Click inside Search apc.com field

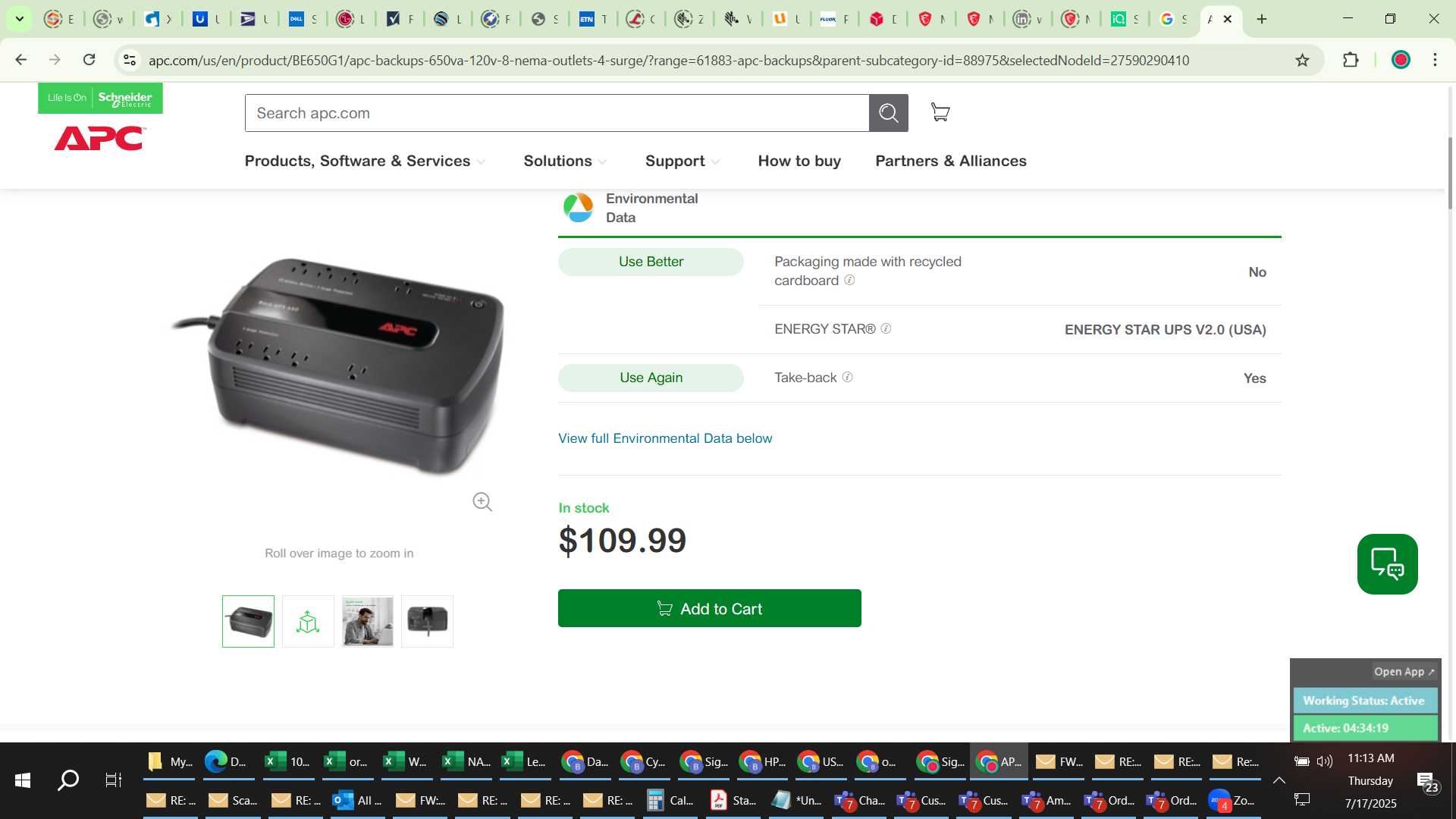[557, 113]
